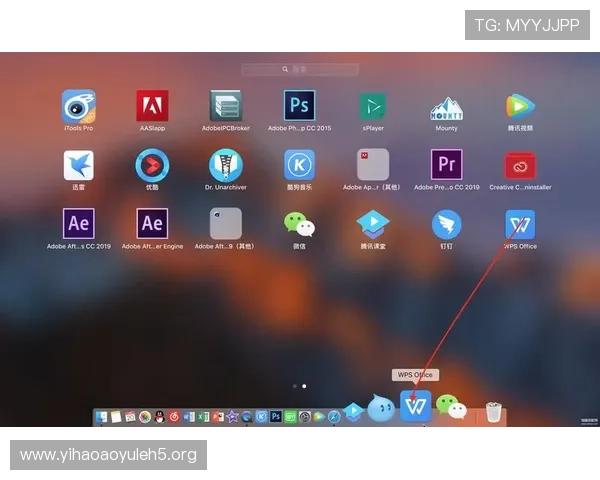Open Calendar from the Dock
The image size is (600, 480).
pyautogui.click(x=130, y=416)
